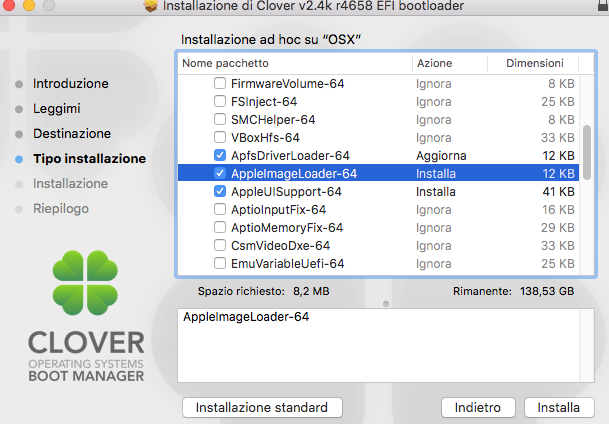Click the pane split handle dot

[386, 304]
